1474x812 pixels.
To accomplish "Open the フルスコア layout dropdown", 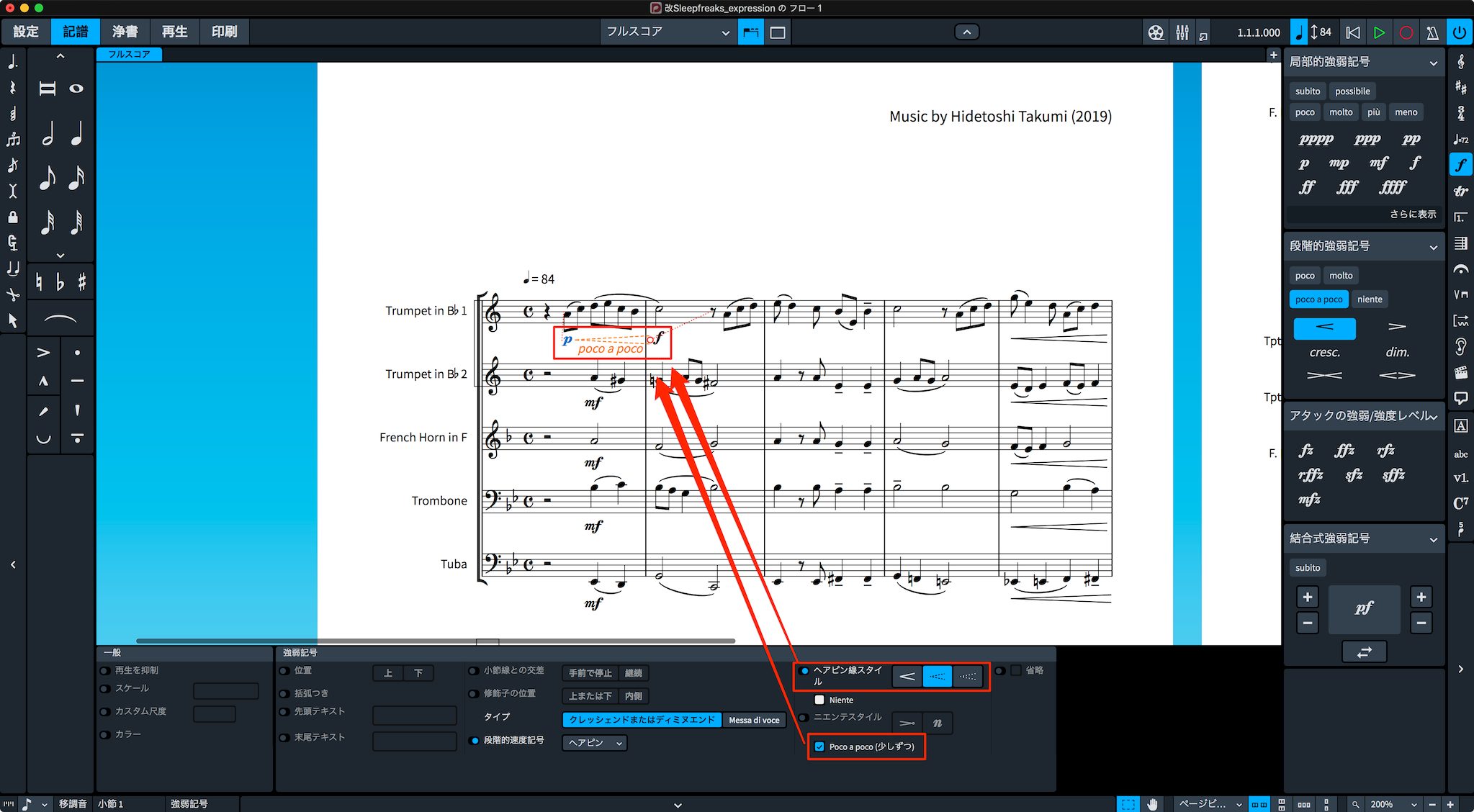I will (x=667, y=32).
